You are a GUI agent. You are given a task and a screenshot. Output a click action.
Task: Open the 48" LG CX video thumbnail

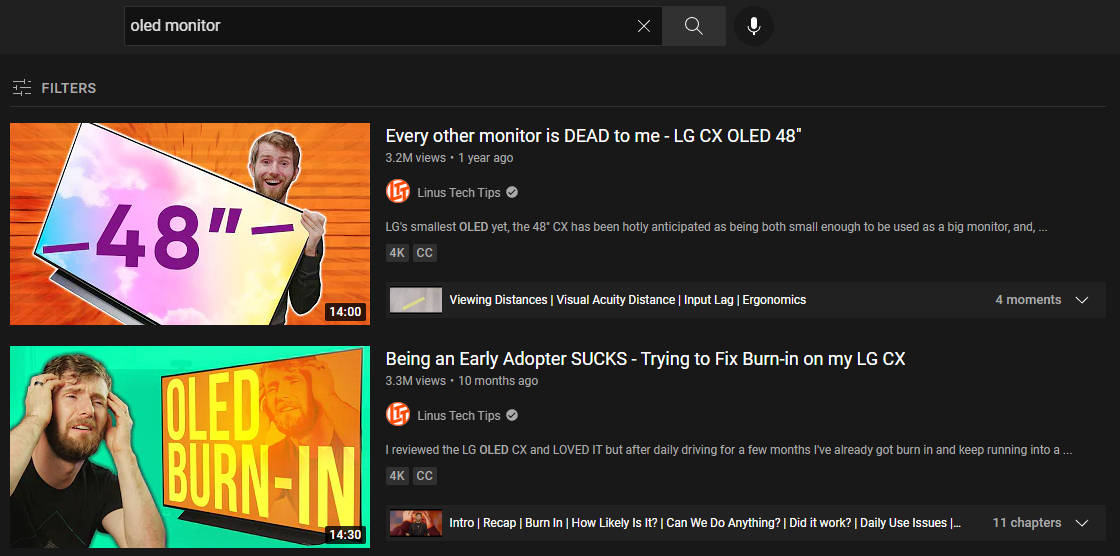click(x=190, y=224)
